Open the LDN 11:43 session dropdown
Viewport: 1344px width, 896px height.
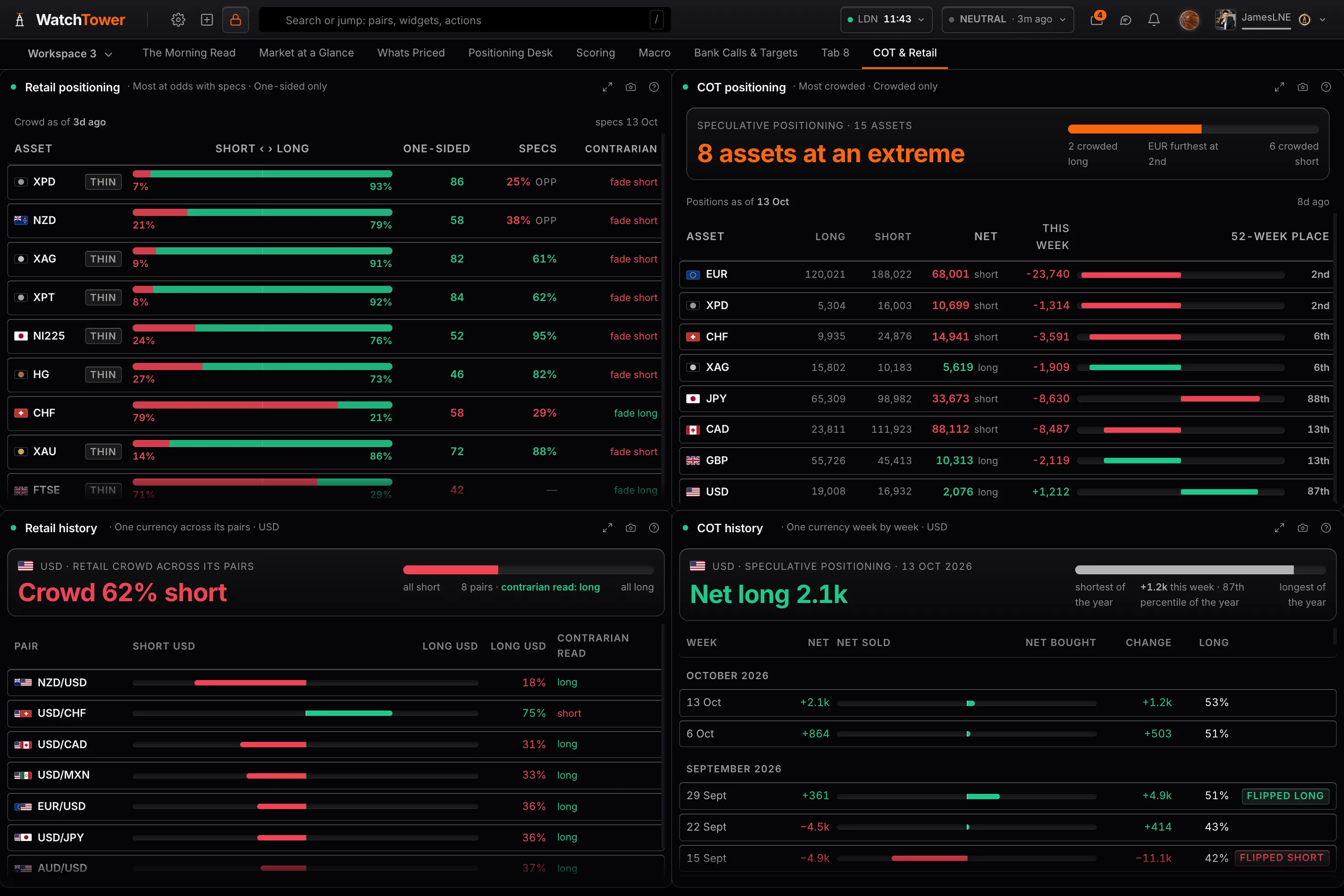click(x=886, y=19)
